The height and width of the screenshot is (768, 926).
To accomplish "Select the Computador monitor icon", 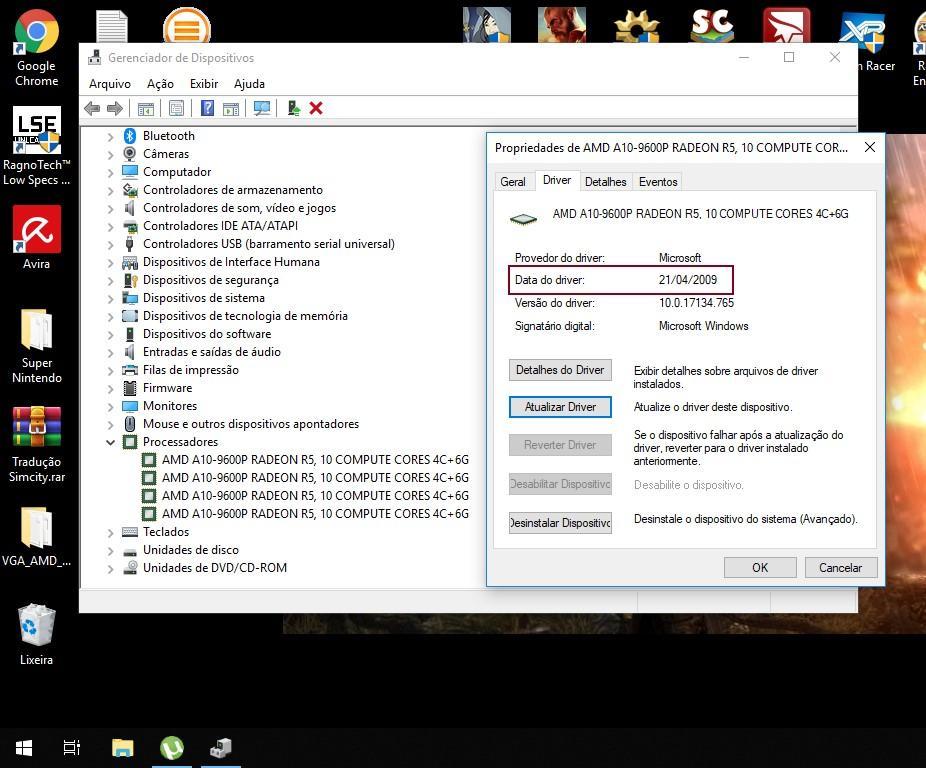I will [130, 172].
